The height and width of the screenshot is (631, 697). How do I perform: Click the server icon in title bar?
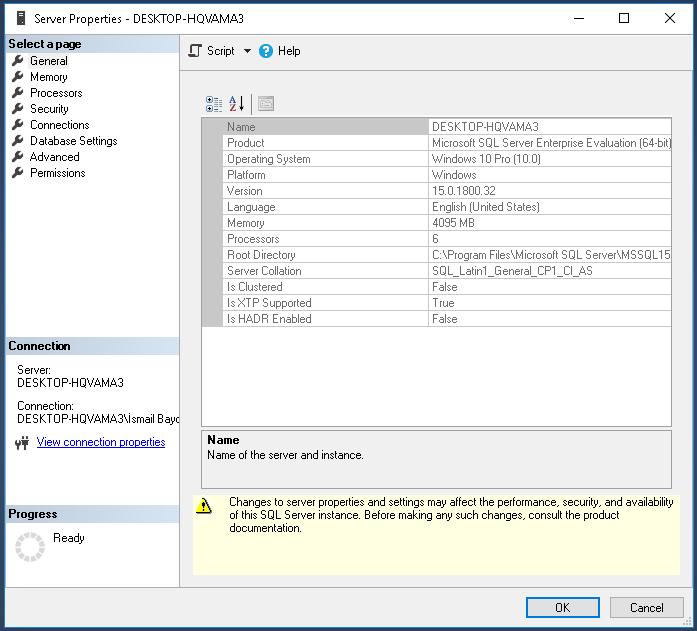tap(20, 18)
